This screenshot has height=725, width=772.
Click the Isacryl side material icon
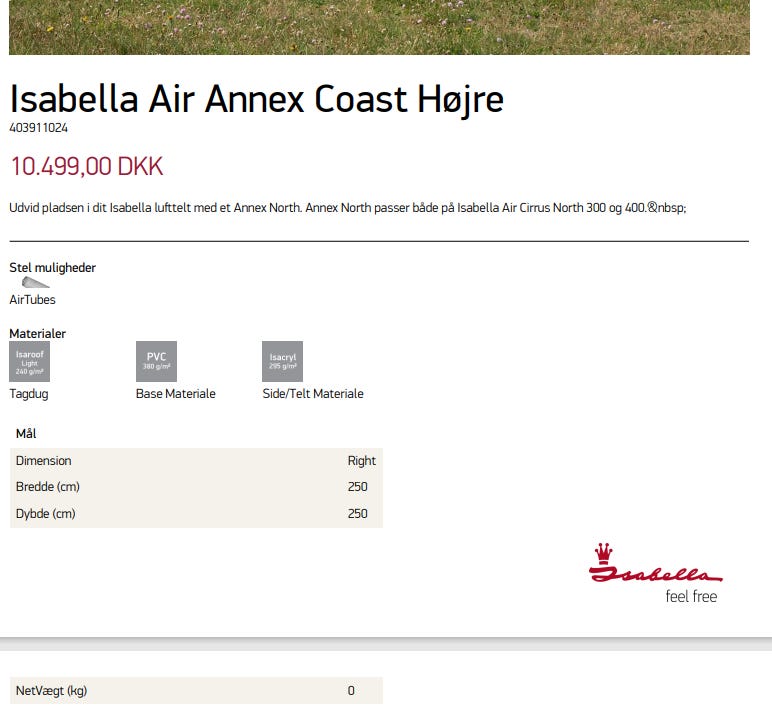[x=283, y=361]
